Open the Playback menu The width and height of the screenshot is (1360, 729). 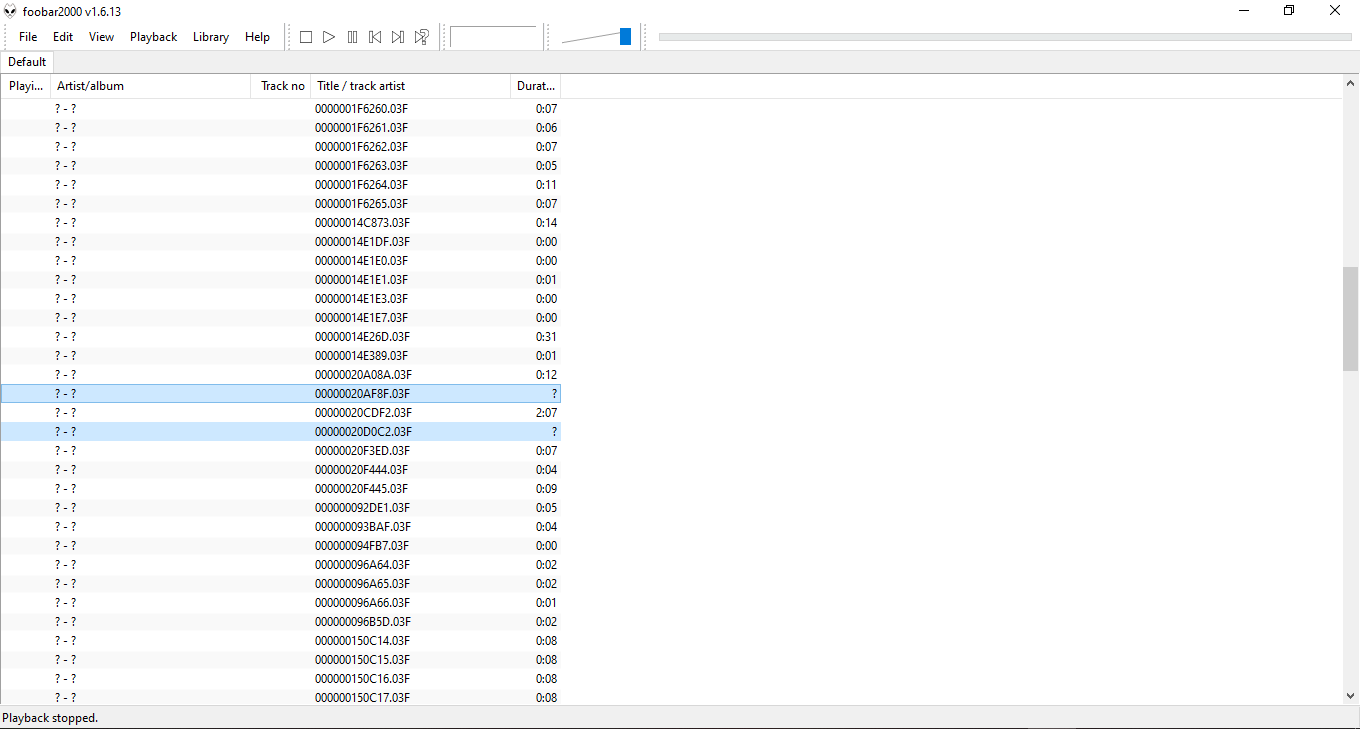click(x=153, y=36)
